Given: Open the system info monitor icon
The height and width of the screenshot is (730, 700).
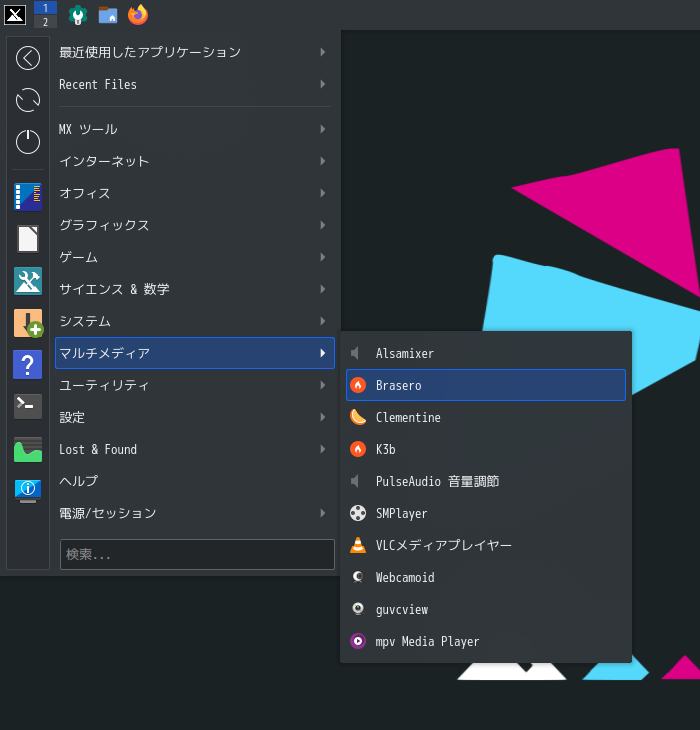Looking at the screenshot, I should click(28, 491).
